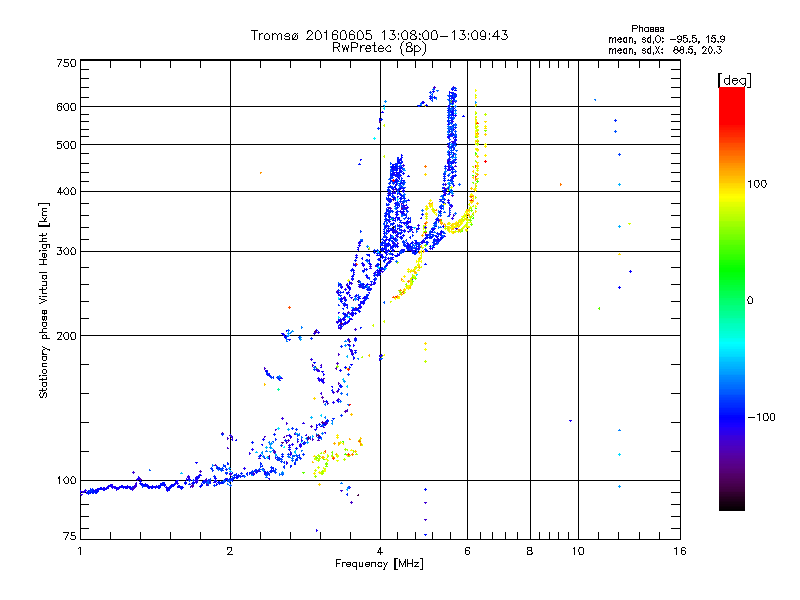Click the y-axis tick label "400"
The image size is (800, 600).
pos(66,192)
